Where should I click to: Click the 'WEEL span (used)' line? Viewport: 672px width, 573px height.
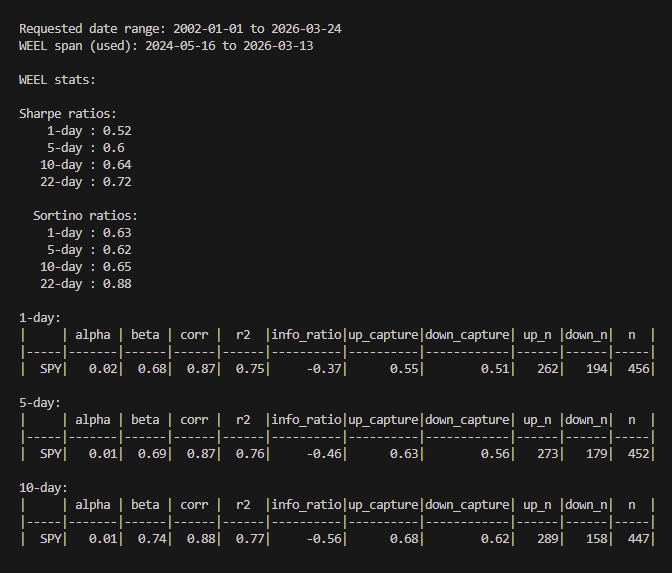166,46
